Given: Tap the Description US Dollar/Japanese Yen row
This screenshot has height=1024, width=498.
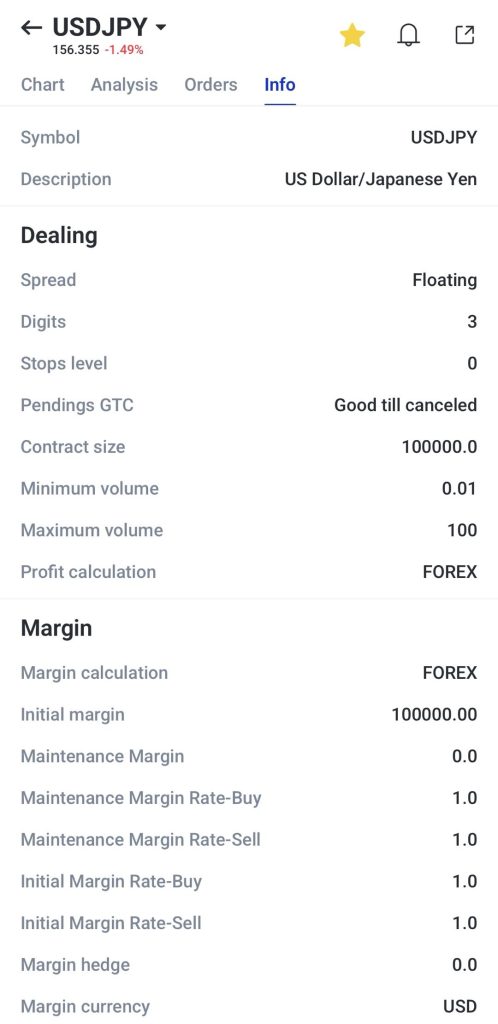Looking at the screenshot, I should 249,179.
